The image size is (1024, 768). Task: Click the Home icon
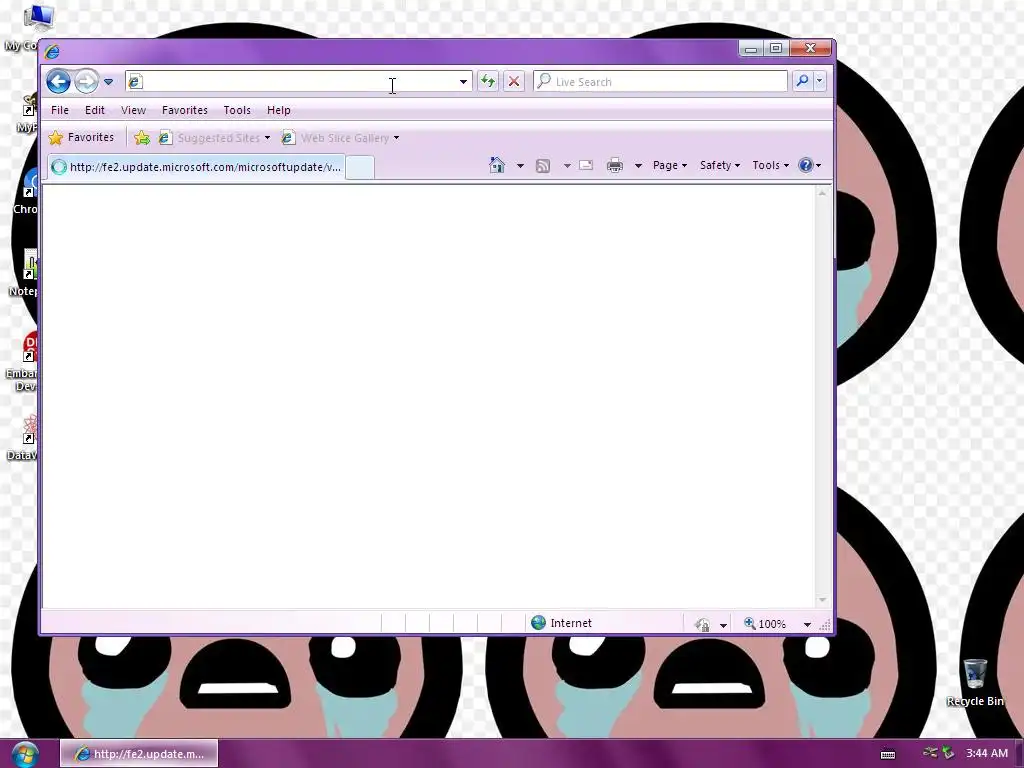[497, 165]
